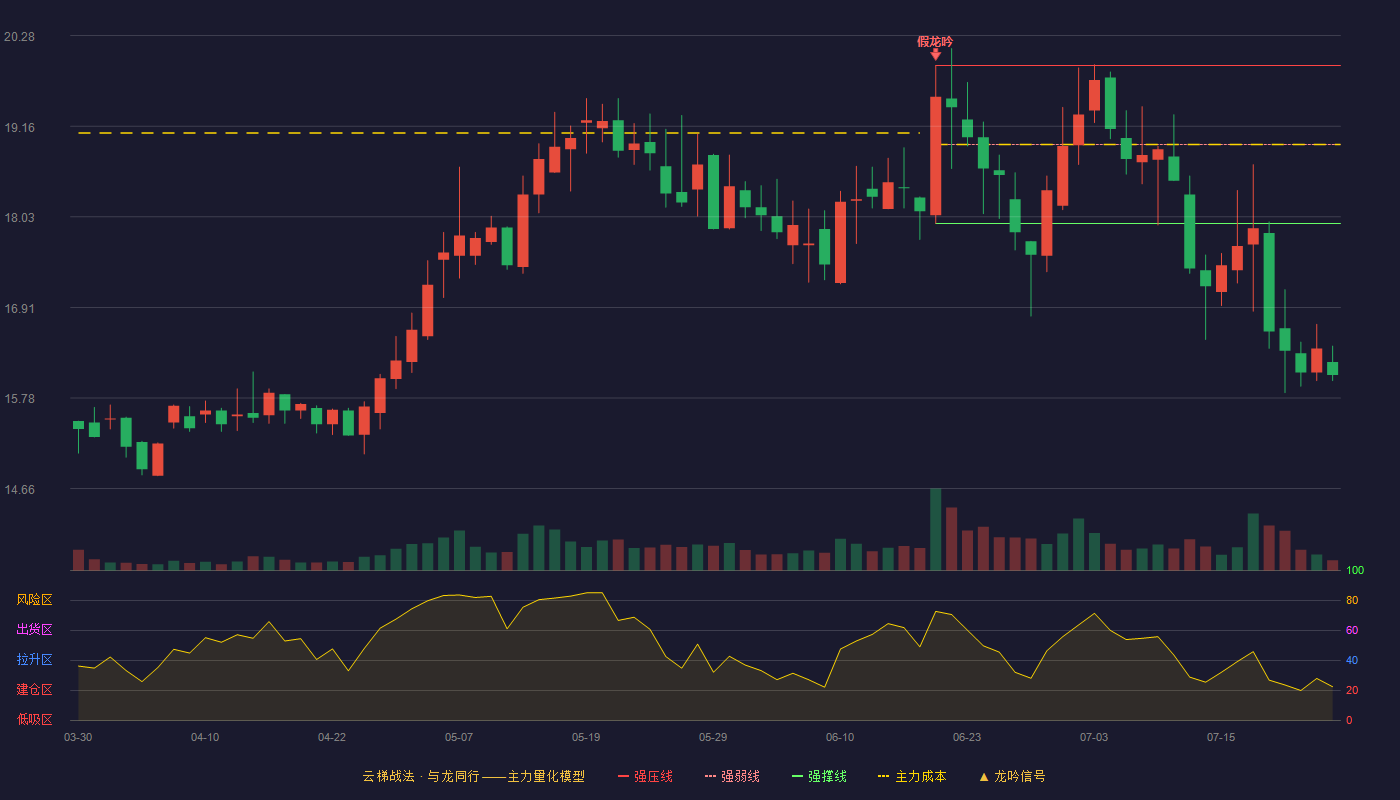Image resolution: width=1400 pixels, height=800 pixels.
Task: Click the 云梯战法 · 与龙同行 title text
Action: click(x=420, y=777)
